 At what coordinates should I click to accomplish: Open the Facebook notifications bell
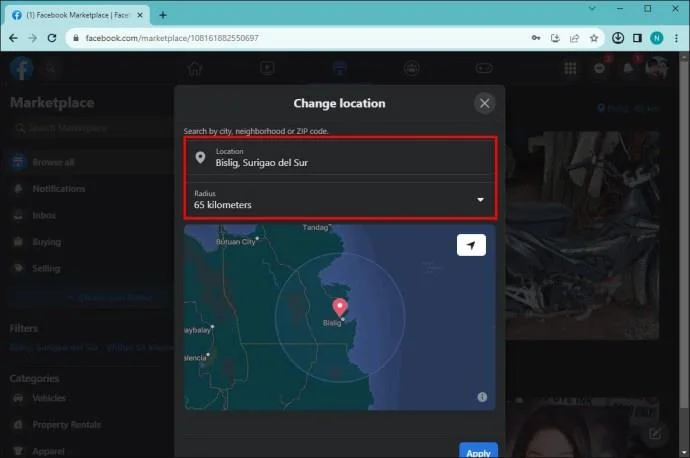628,68
